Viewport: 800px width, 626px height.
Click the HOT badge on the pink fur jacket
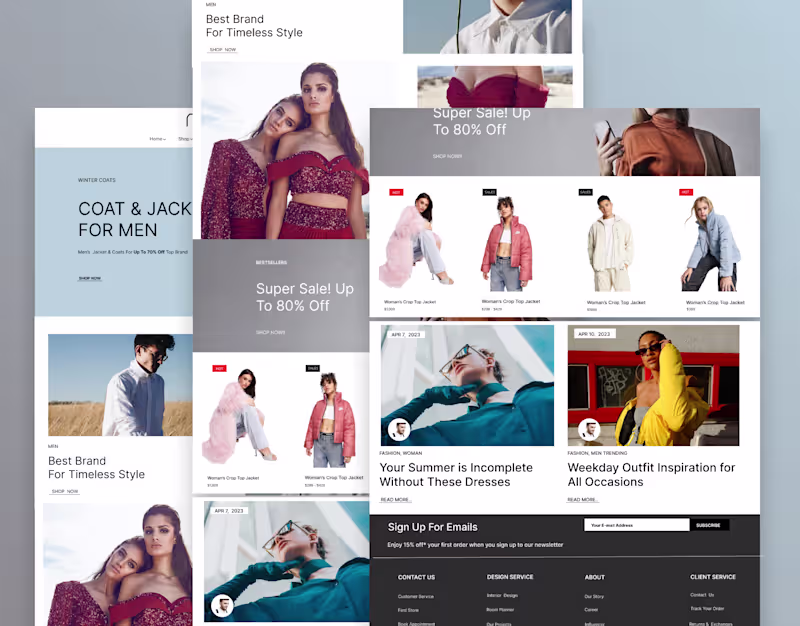pyautogui.click(x=398, y=192)
